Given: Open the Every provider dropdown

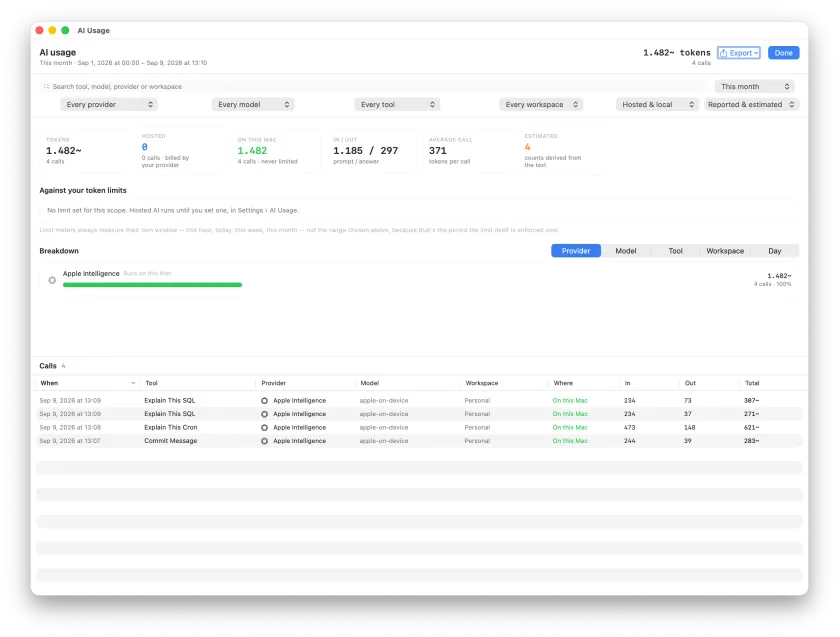Looking at the screenshot, I should point(109,104).
